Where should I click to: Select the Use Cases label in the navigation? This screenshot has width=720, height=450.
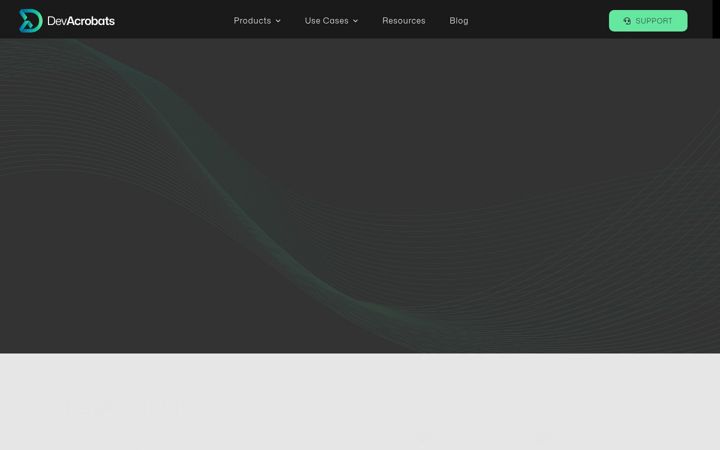point(326,21)
